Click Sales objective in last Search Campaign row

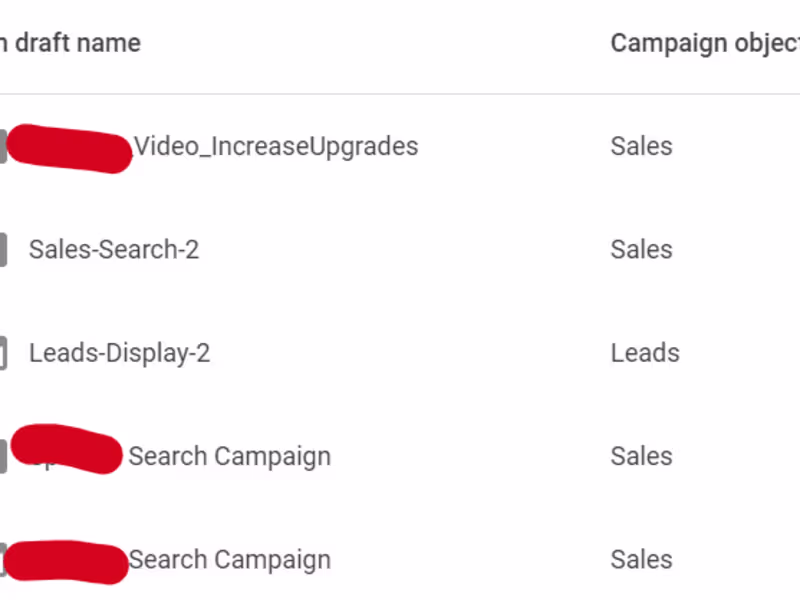coord(641,560)
